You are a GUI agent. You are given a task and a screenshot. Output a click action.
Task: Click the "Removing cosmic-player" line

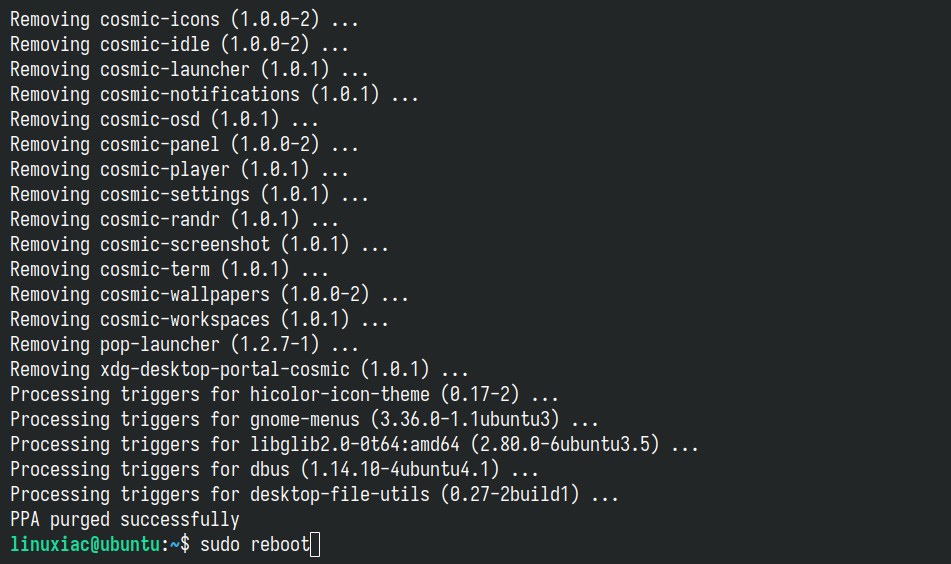pos(180,170)
